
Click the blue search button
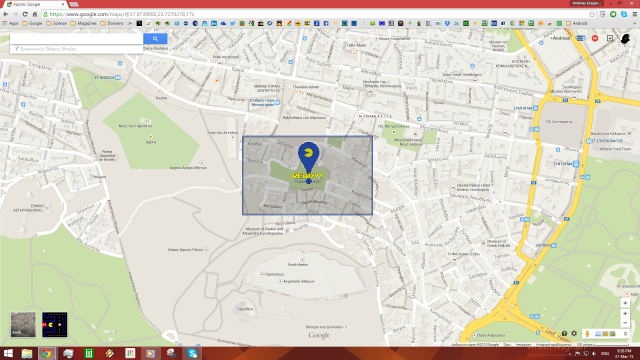155,38
